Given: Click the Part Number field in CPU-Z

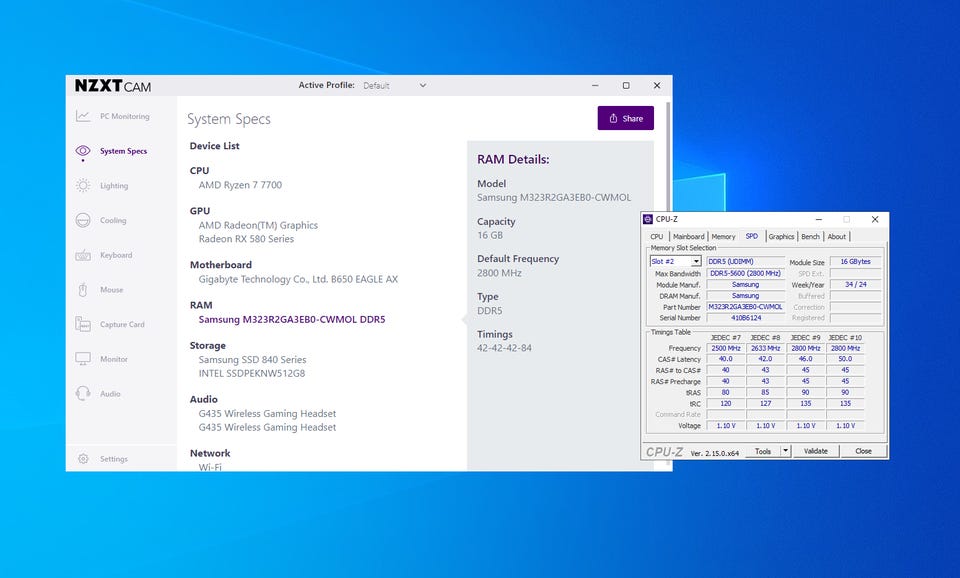Looking at the screenshot, I should [x=745, y=307].
